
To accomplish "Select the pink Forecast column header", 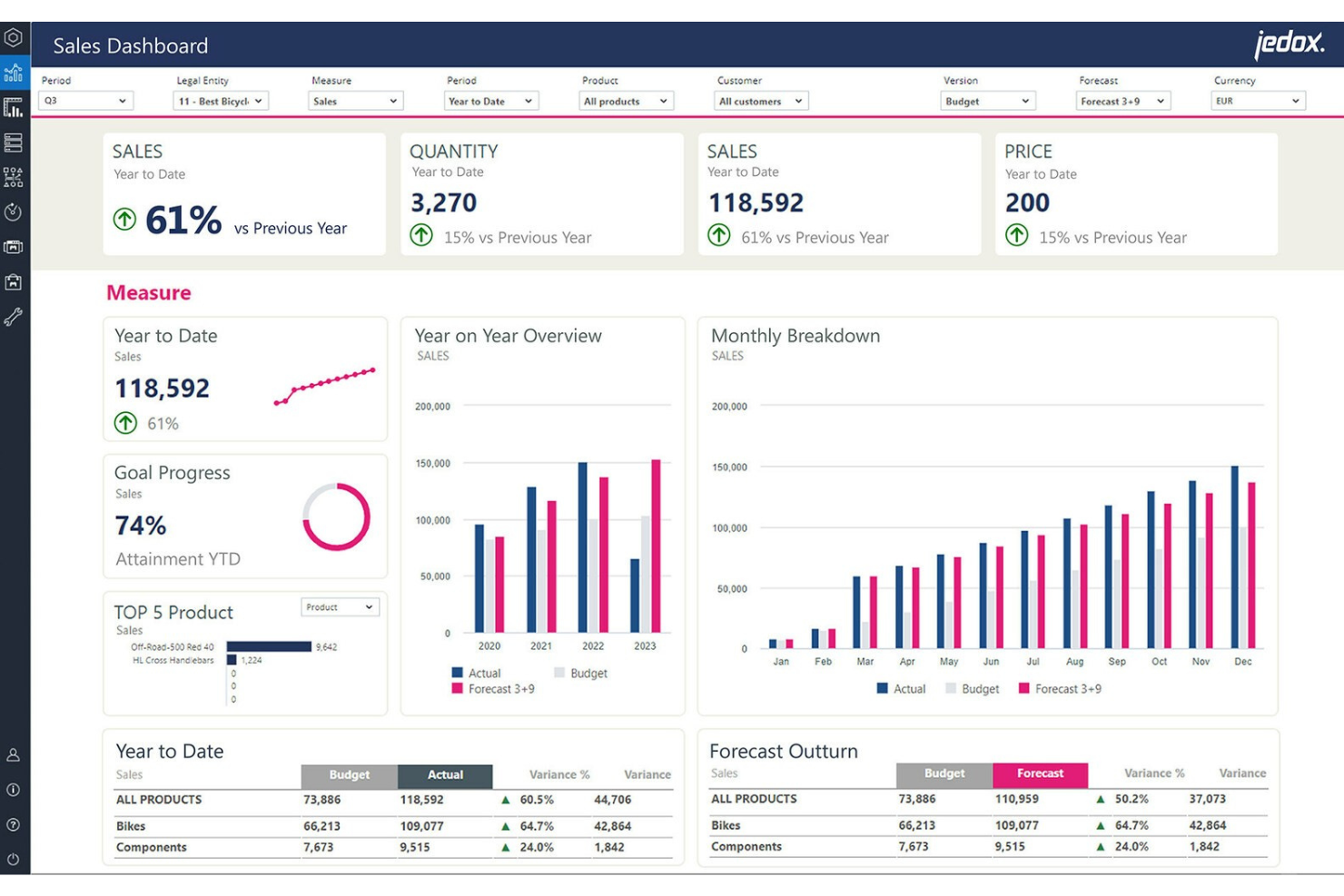I will click(x=1040, y=773).
